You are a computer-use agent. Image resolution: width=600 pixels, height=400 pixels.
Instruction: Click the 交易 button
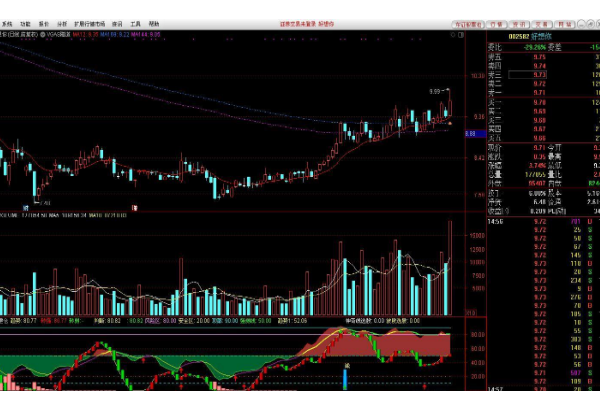coord(541,24)
